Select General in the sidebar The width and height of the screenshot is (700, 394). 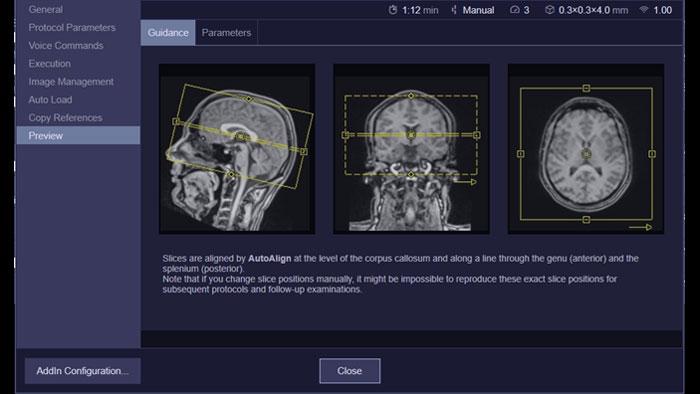[46, 9]
